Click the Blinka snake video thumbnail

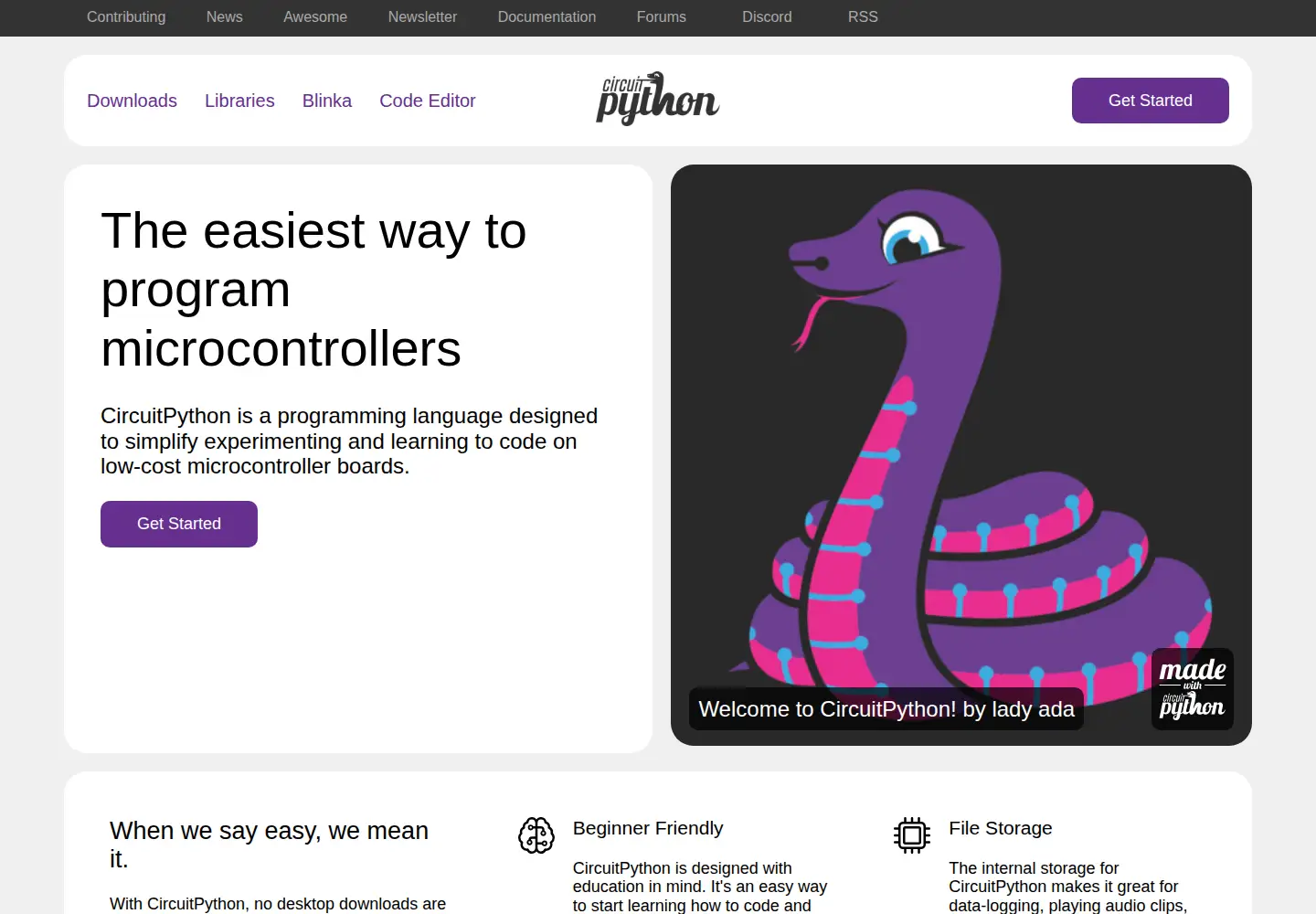tap(961, 455)
